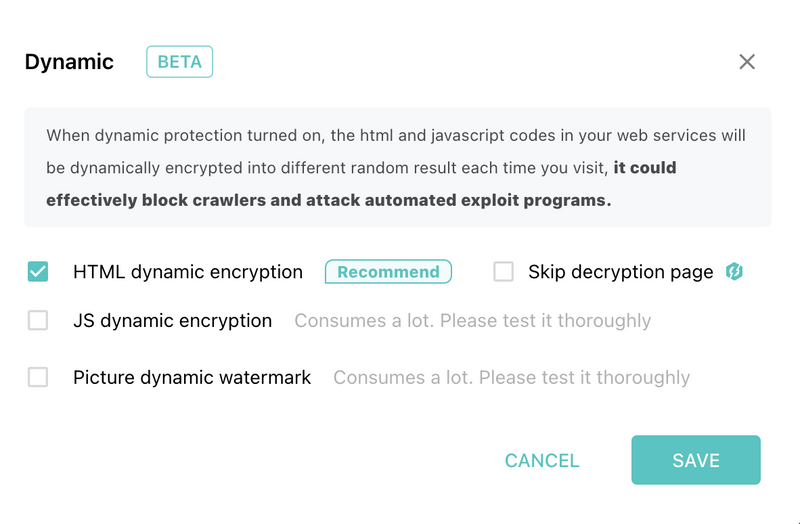This screenshot has width=800, height=524.
Task: Enable the JS dynamic encryption checkbox
Action: [x=38, y=320]
